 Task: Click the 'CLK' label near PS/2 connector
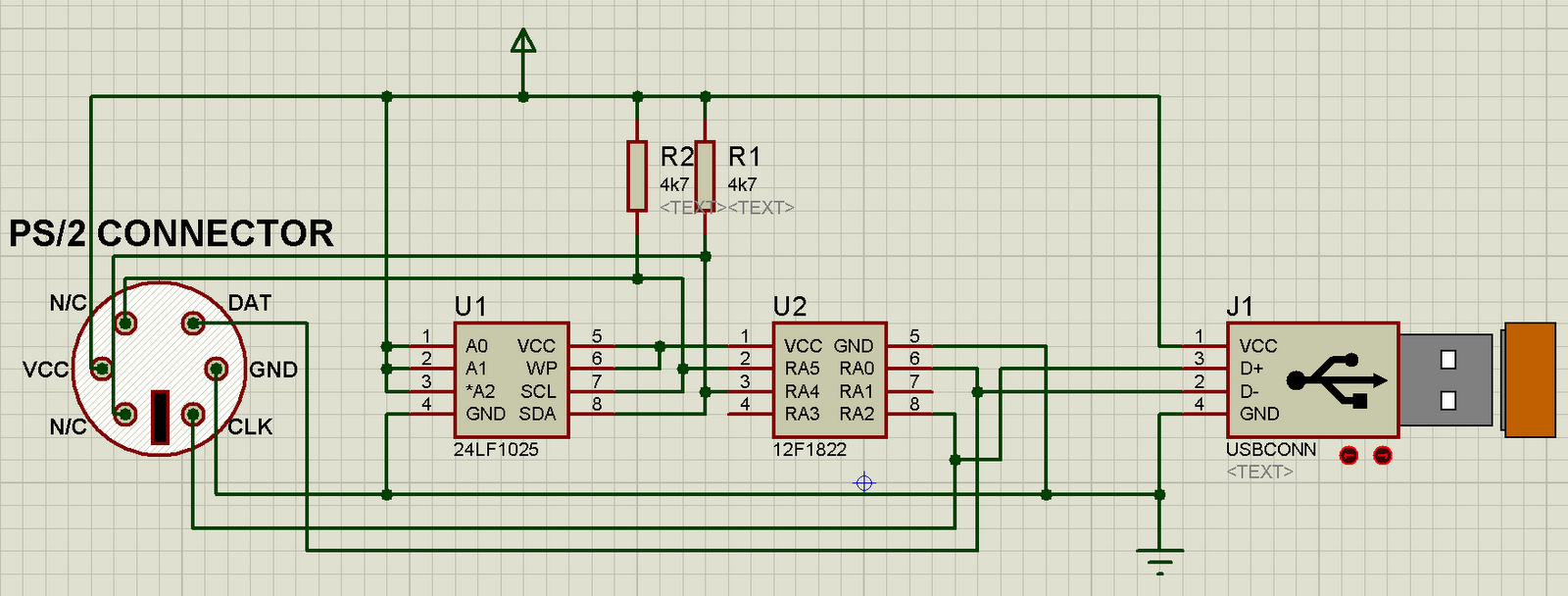tap(250, 426)
